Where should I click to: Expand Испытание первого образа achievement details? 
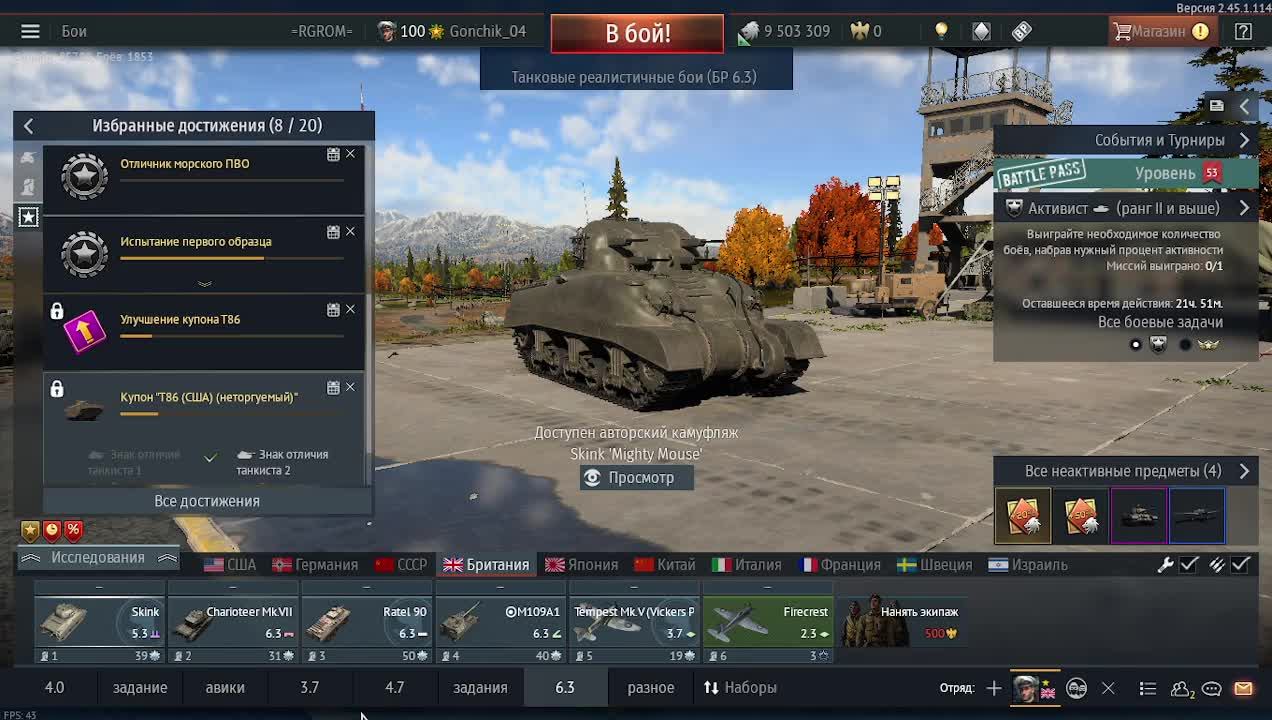(204, 283)
